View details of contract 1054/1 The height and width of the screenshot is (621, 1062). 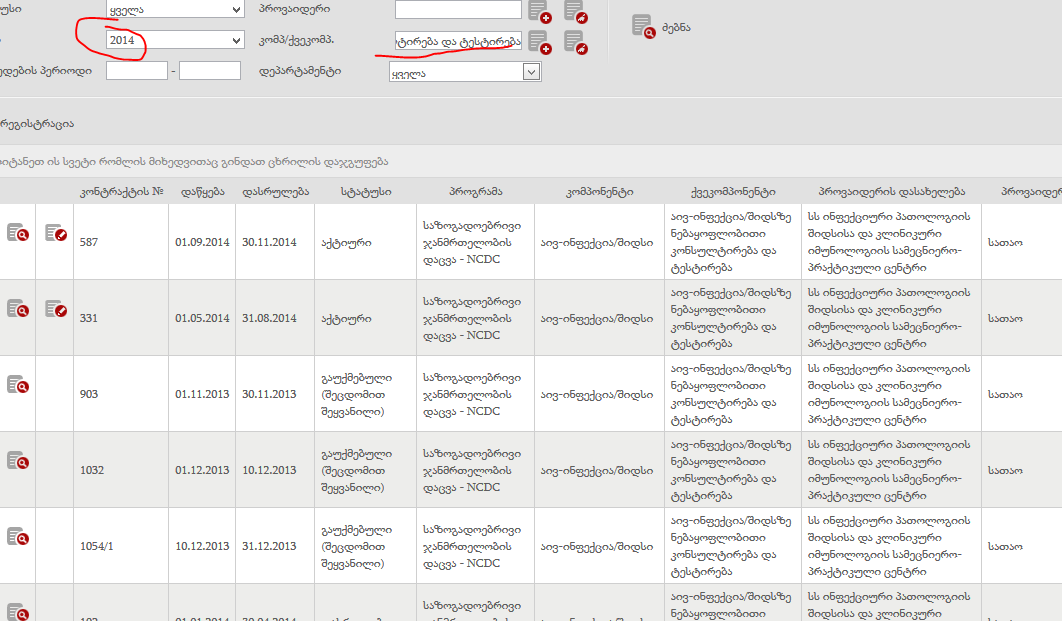coord(18,537)
